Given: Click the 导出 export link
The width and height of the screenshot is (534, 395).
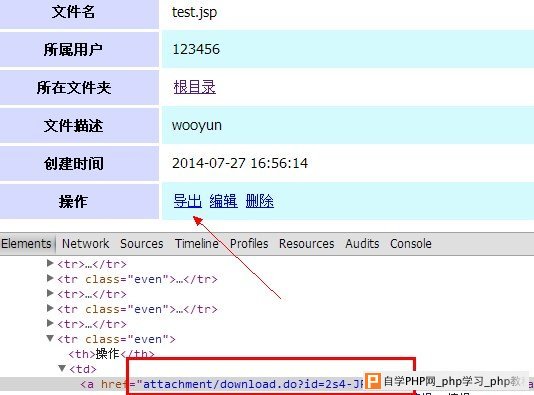Looking at the screenshot, I should pyautogui.click(x=188, y=201).
